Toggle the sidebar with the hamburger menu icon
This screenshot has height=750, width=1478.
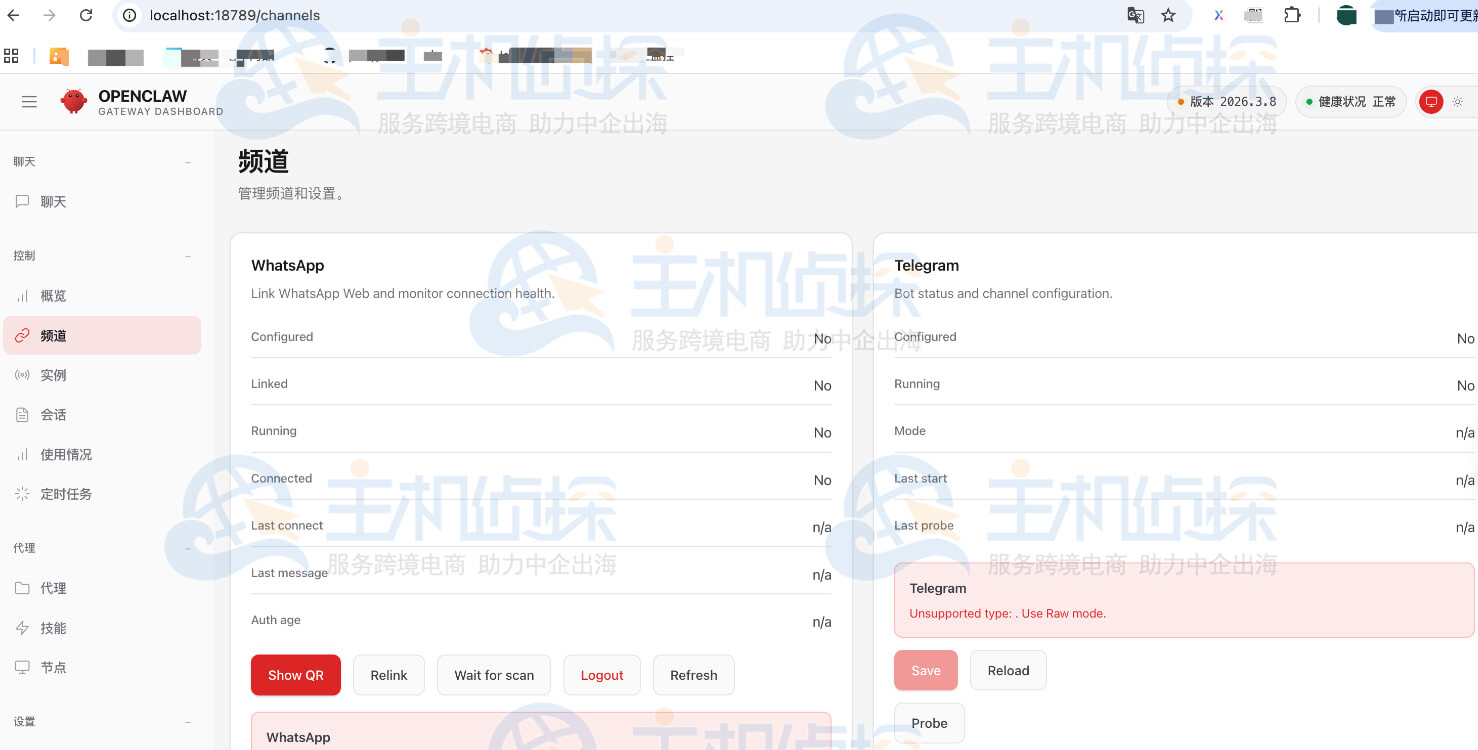pyautogui.click(x=29, y=101)
